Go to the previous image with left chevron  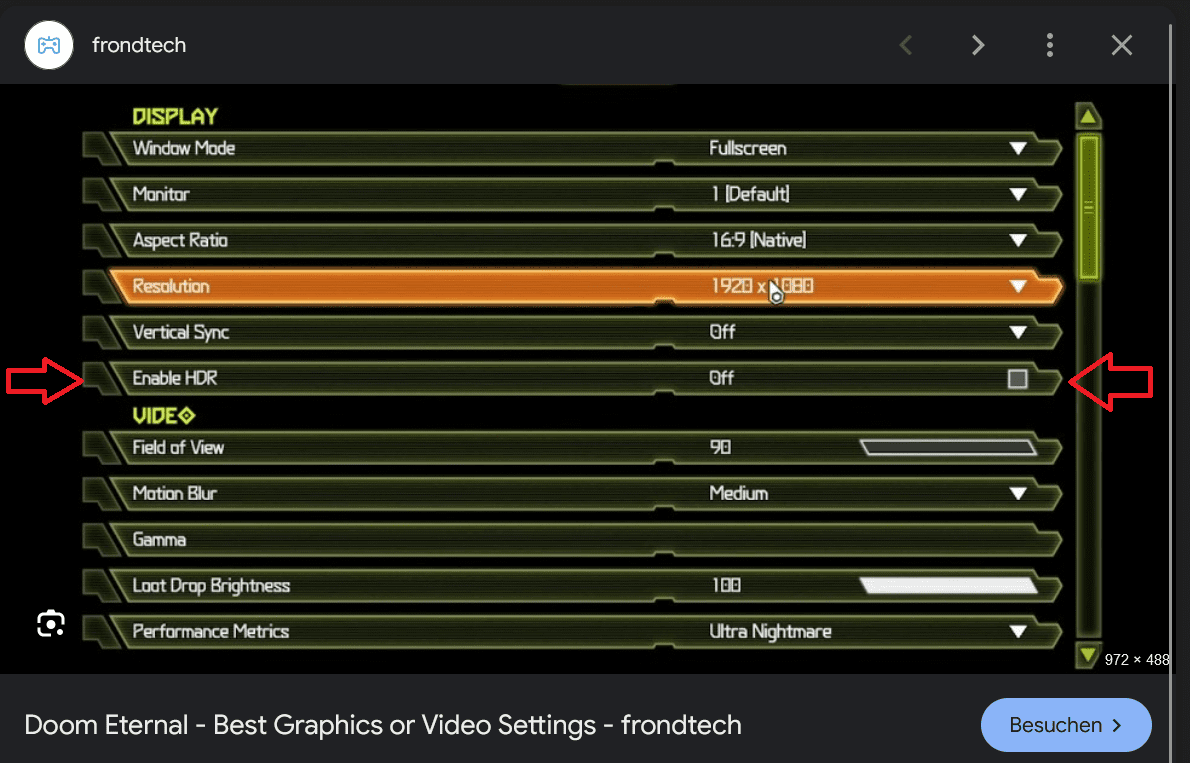point(905,45)
